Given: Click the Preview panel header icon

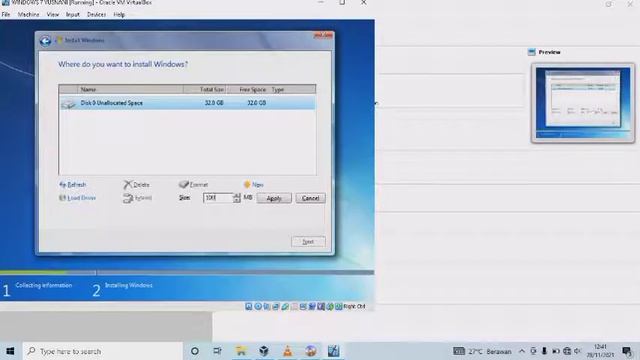Looking at the screenshot, I should [531, 52].
